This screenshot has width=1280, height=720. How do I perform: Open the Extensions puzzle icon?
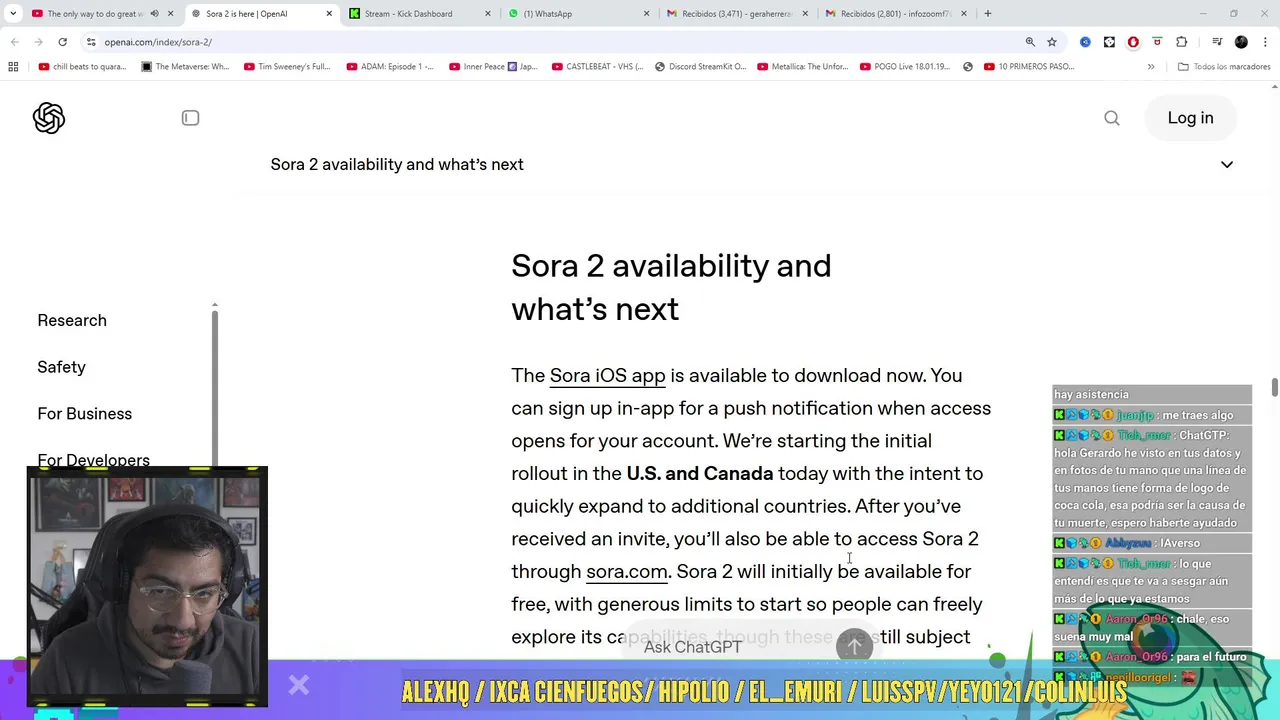(x=1181, y=42)
